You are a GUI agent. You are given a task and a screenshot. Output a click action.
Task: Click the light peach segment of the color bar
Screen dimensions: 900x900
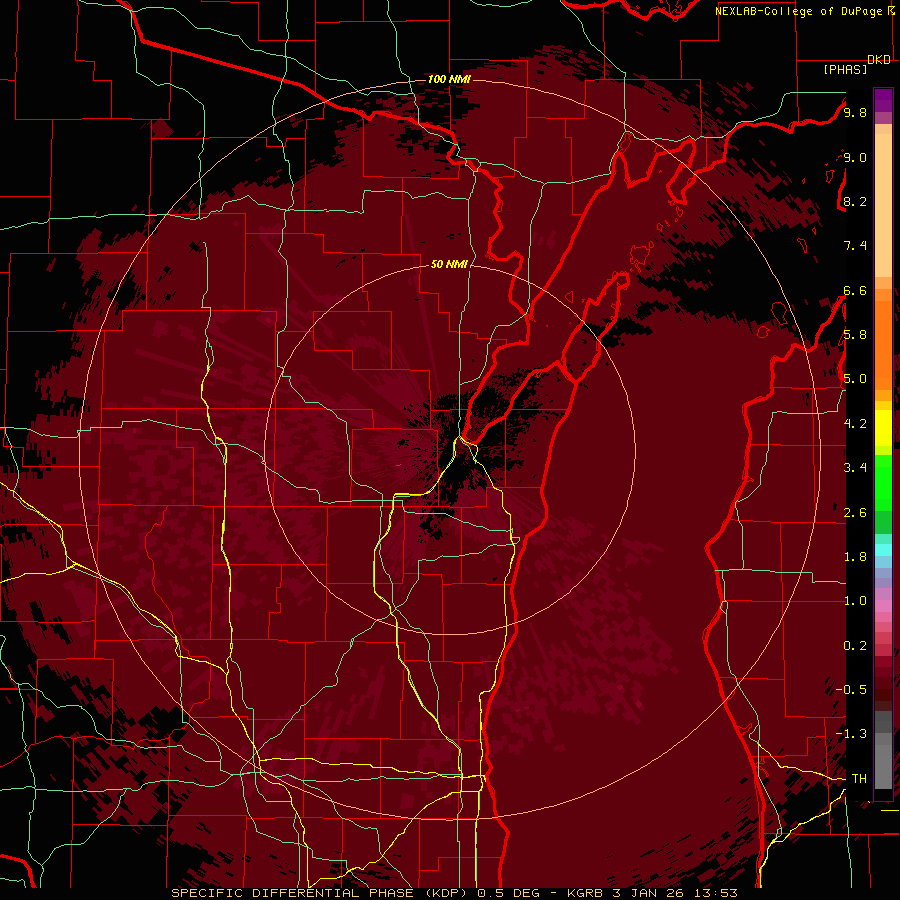pyautogui.click(x=883, y=204)
